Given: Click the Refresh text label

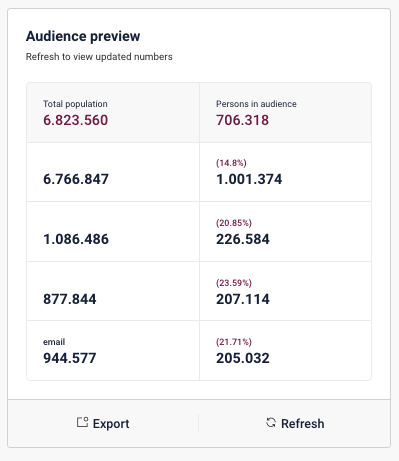Looking at the screenshot, I should pos(303,424).
